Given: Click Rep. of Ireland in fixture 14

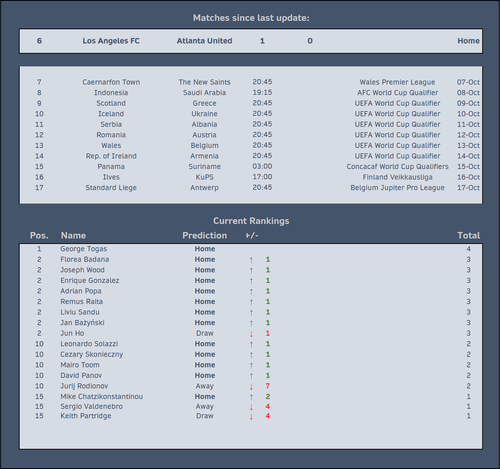Looking at the screenshot, I should (x=111, y=156).
